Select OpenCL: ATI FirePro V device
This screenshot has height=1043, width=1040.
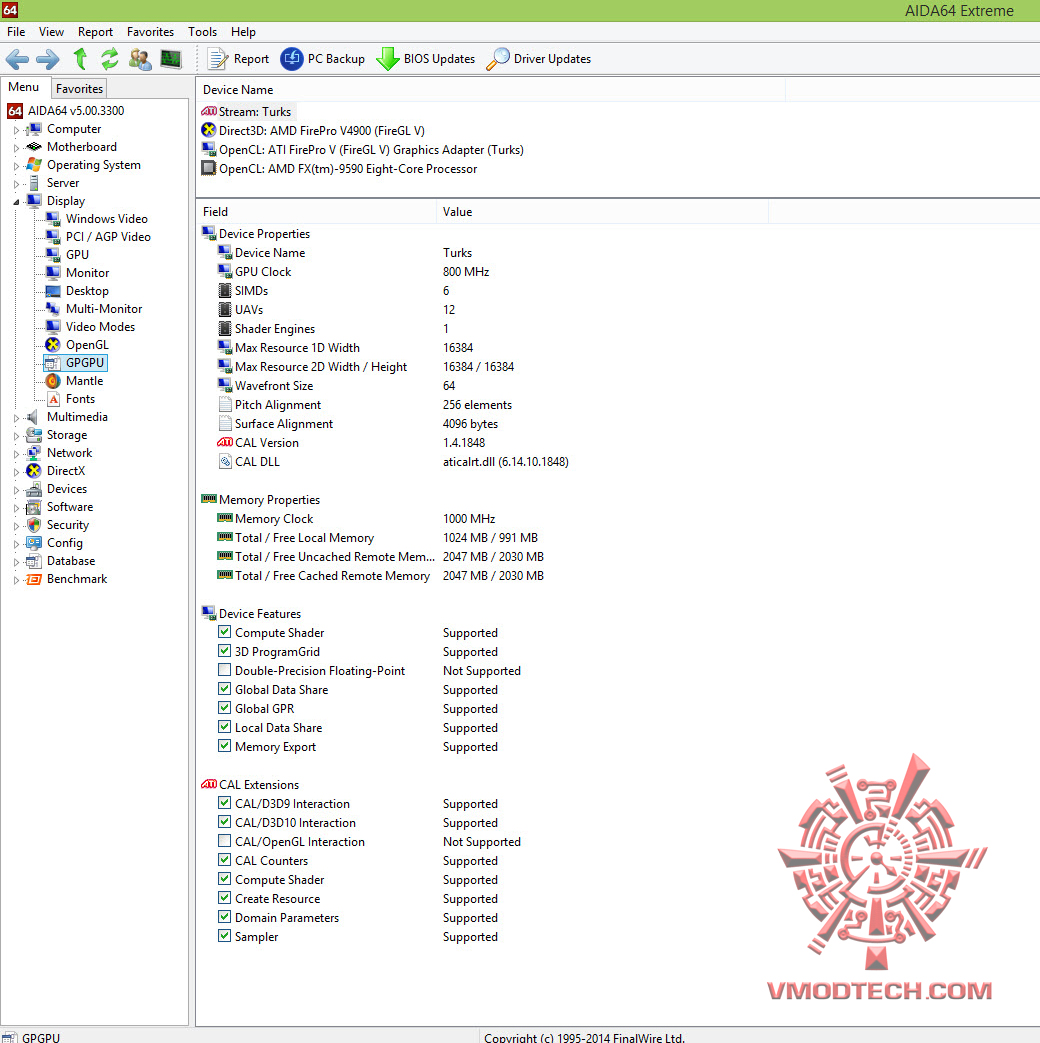tap(363, 150)
